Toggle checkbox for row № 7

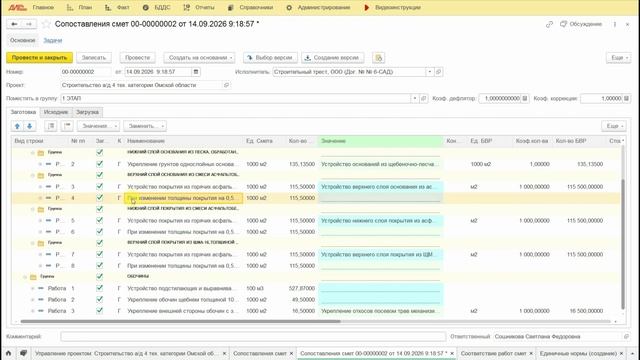pos(100,254)
